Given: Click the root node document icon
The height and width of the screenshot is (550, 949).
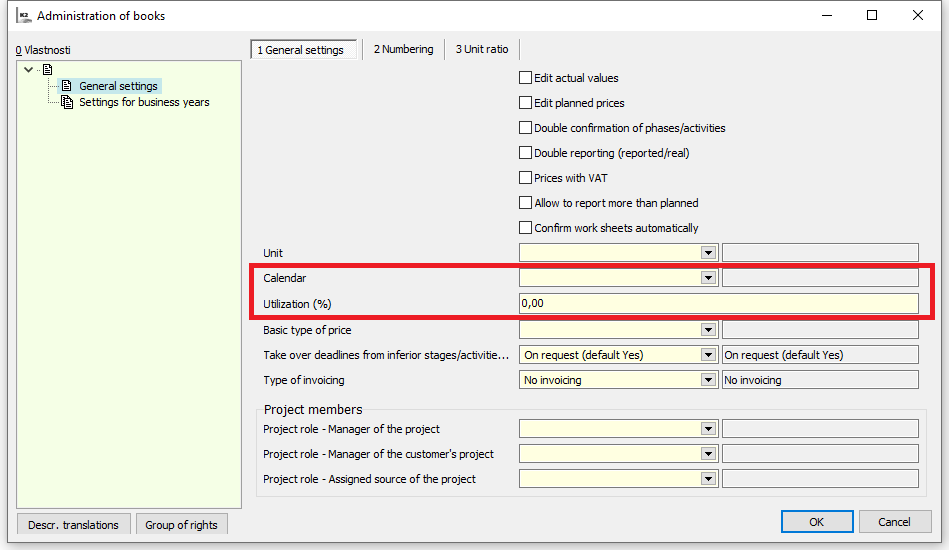Looking at the screenshot, I should coord(47,69).
